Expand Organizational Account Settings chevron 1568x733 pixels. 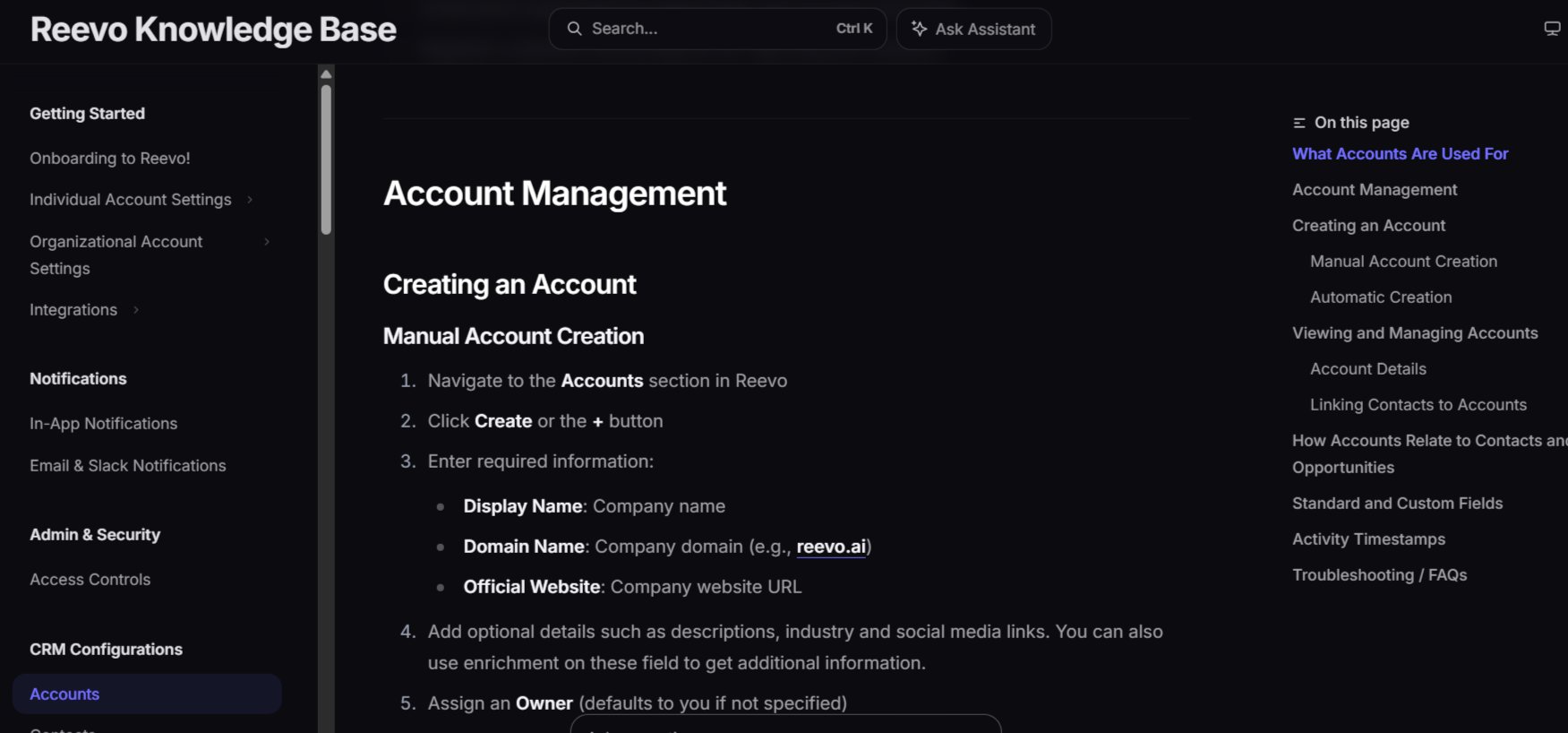coord(267,242)
